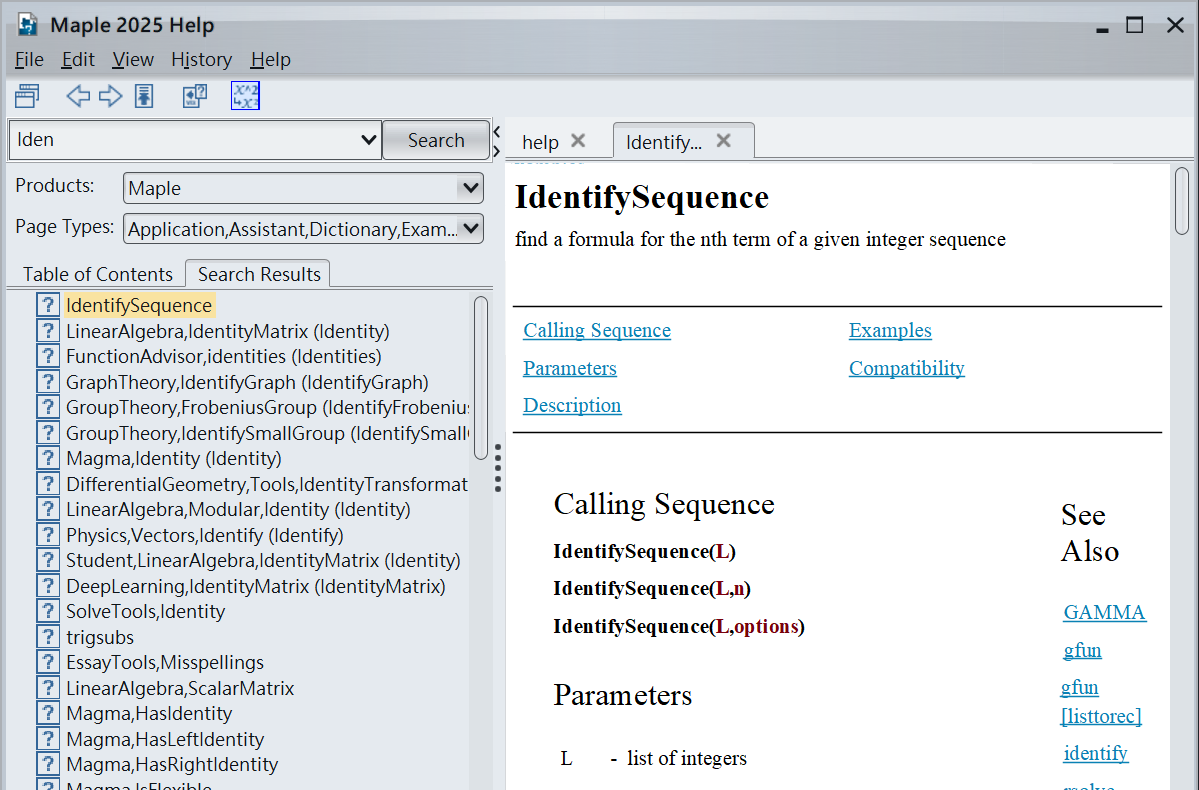Click the help icon next to trigsubs
1199x790 pixels.
tap(47, 637)
